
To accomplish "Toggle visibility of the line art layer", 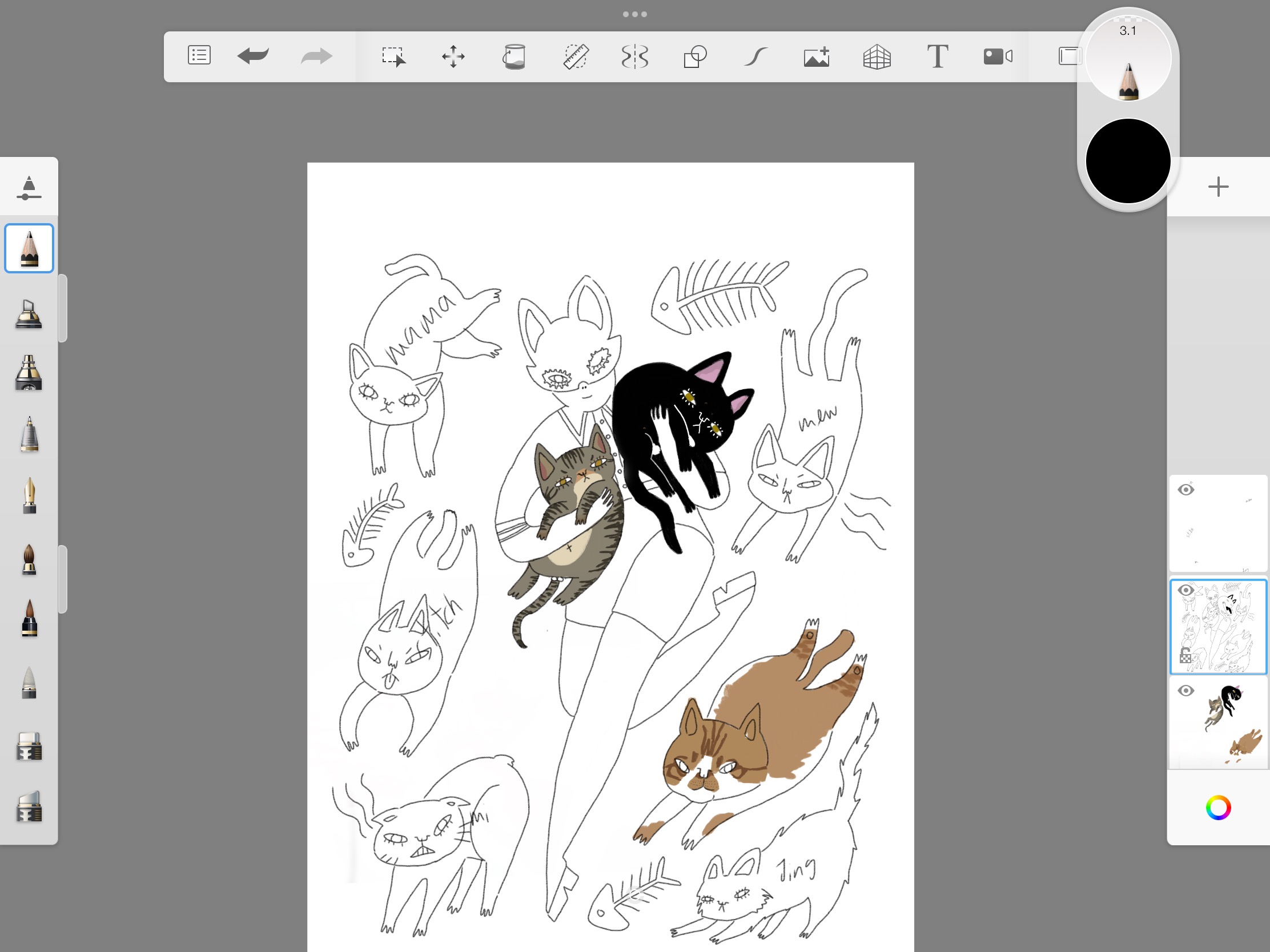I will click(1185, 590).
